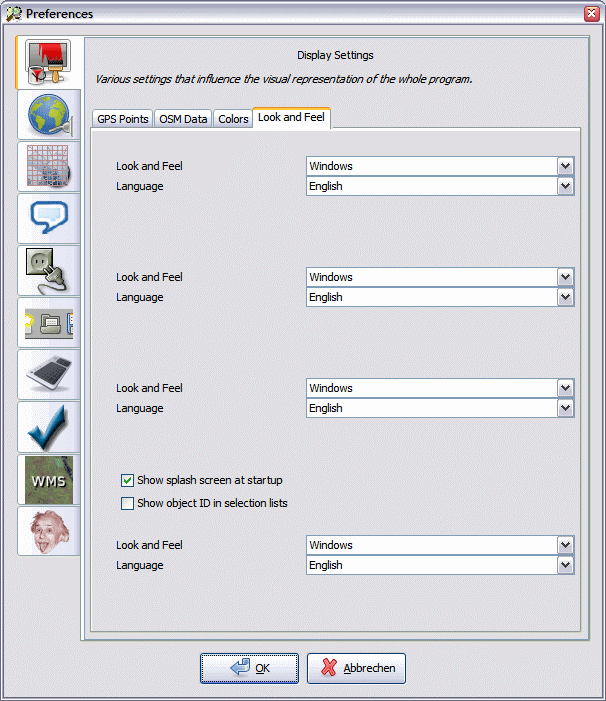606x701 pixels.
Task: Enable Show object ID in selection lists
Action: coord(127,504)
